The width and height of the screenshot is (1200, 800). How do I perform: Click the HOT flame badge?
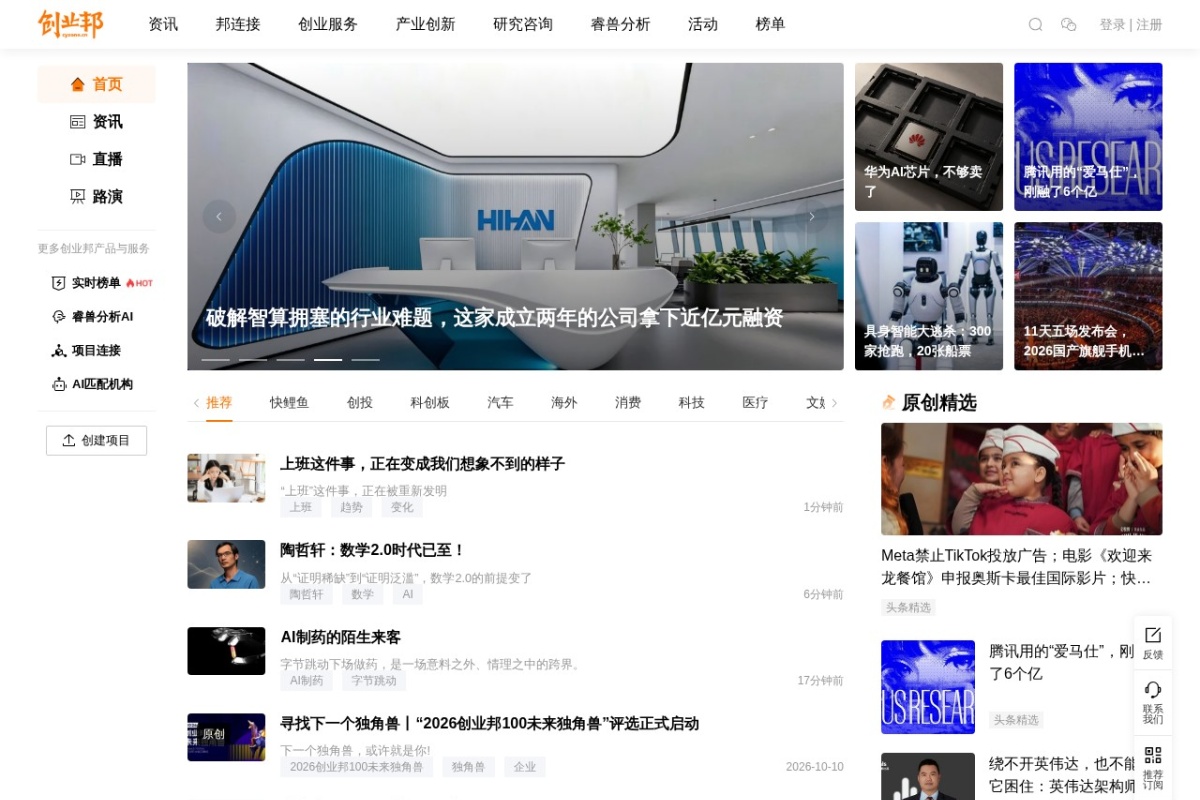139,283
